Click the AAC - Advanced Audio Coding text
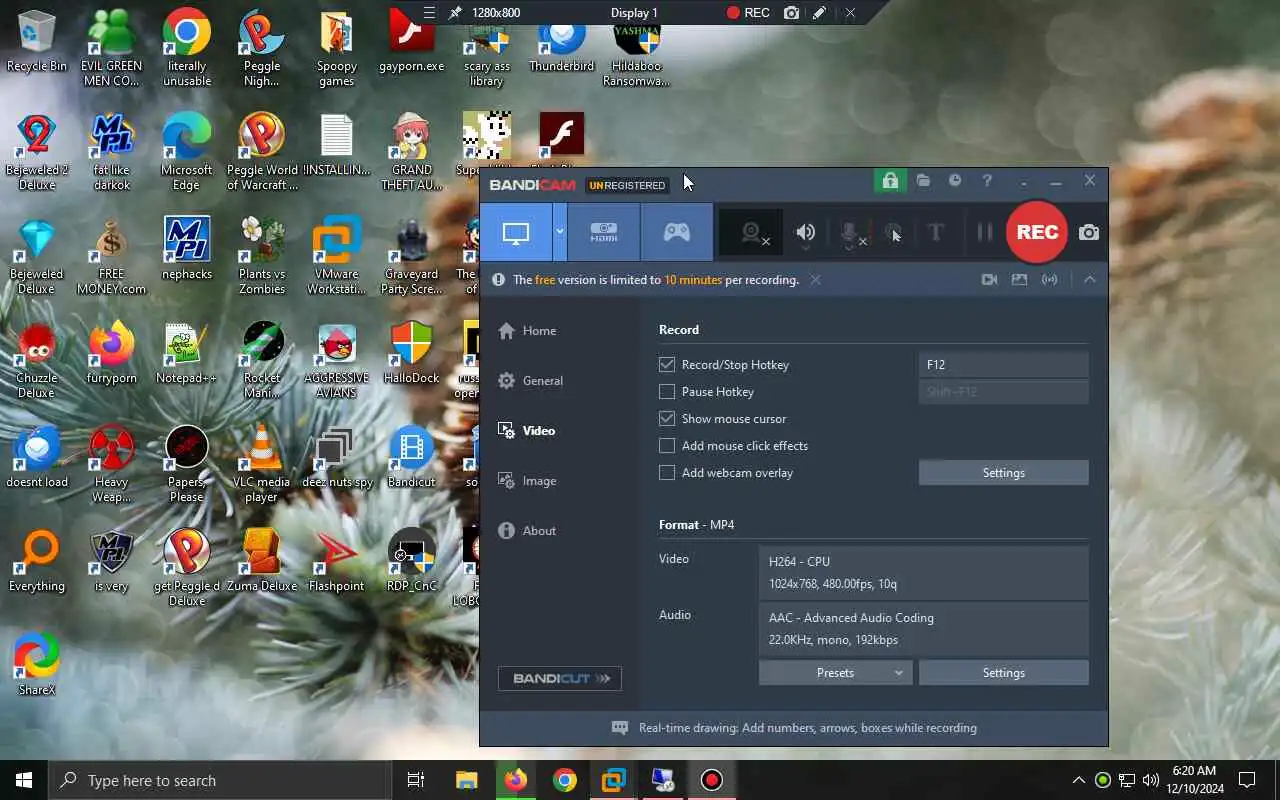 [x=851, y=618]
